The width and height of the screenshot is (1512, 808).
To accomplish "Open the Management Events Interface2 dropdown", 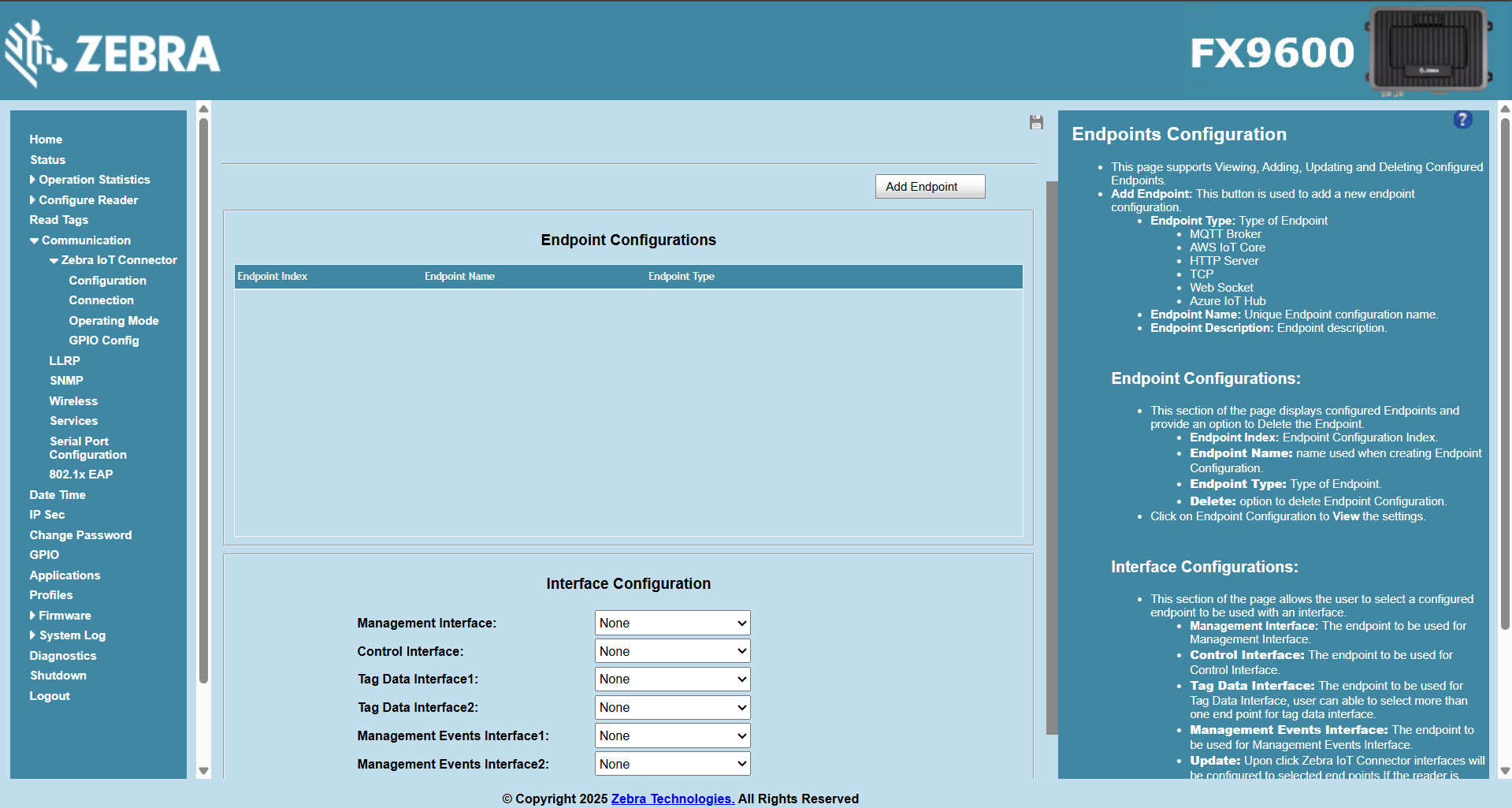I will [672, 764].
